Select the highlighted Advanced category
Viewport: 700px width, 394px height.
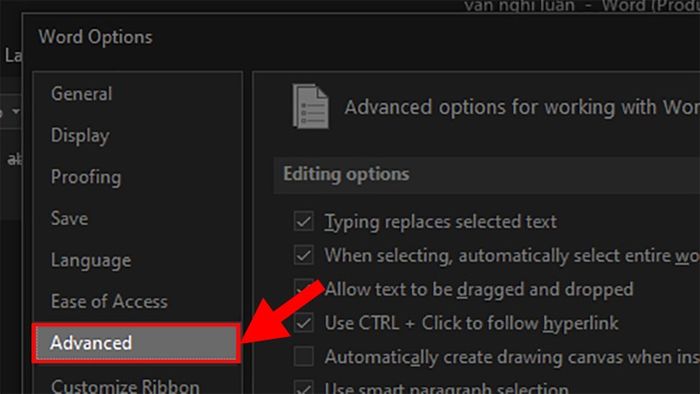point(136,343)
